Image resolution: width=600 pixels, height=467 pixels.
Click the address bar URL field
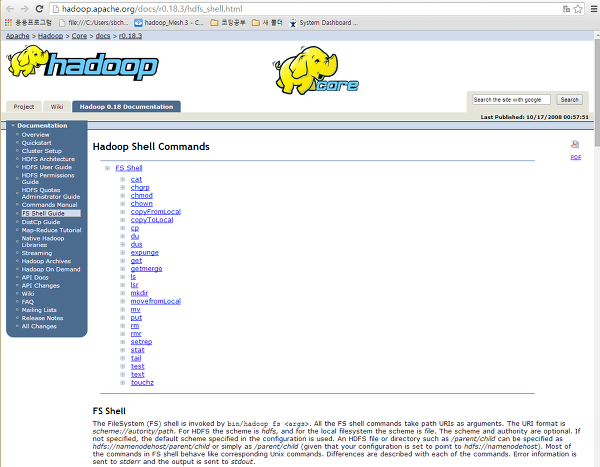click(306, 9)
